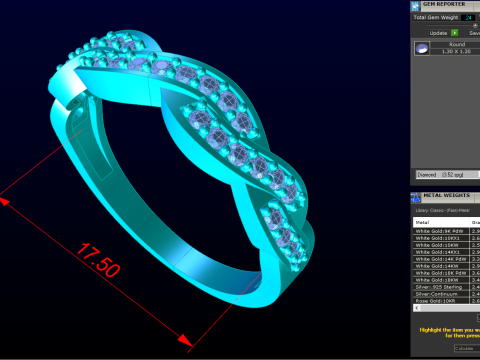Click the Gem Reporter panel icon
This screenshot has height=360, width=480.
[x=415, y=6]
